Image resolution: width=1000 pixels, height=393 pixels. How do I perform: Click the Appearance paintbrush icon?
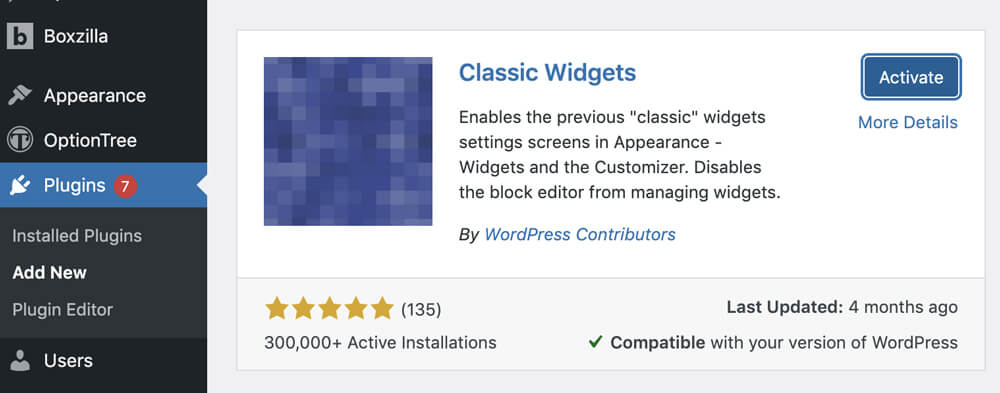pos(20,96)
